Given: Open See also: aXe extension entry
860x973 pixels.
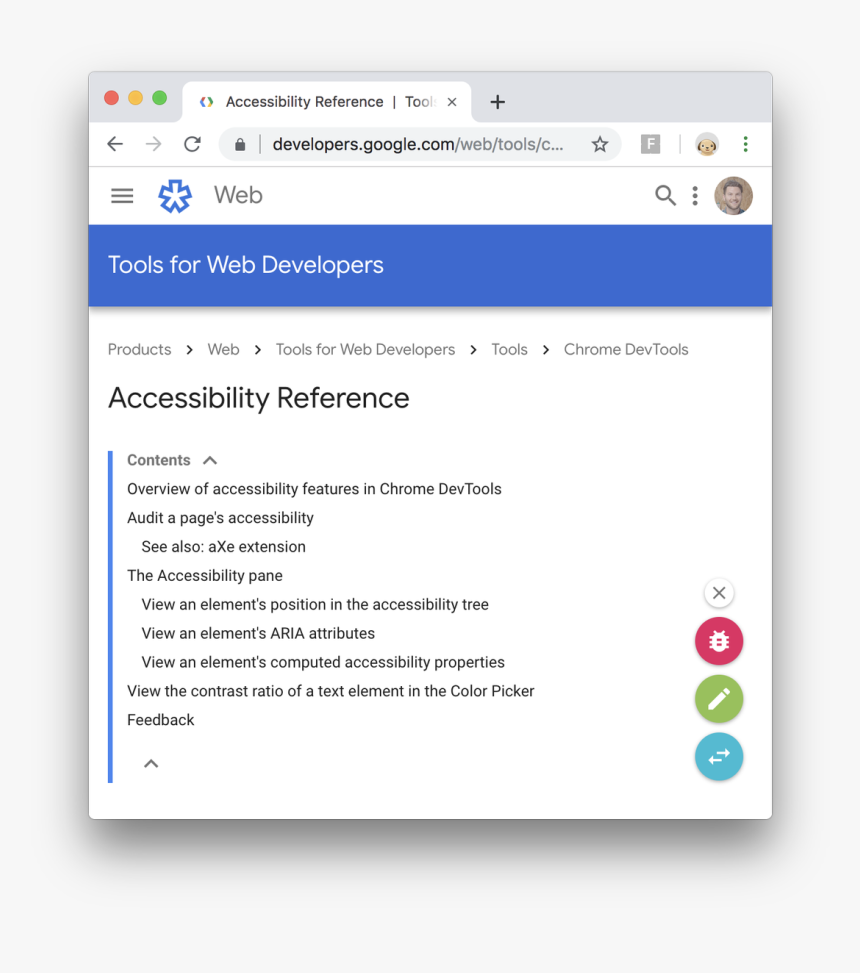Looking at the screenshot, I should [x=223, y=547].
